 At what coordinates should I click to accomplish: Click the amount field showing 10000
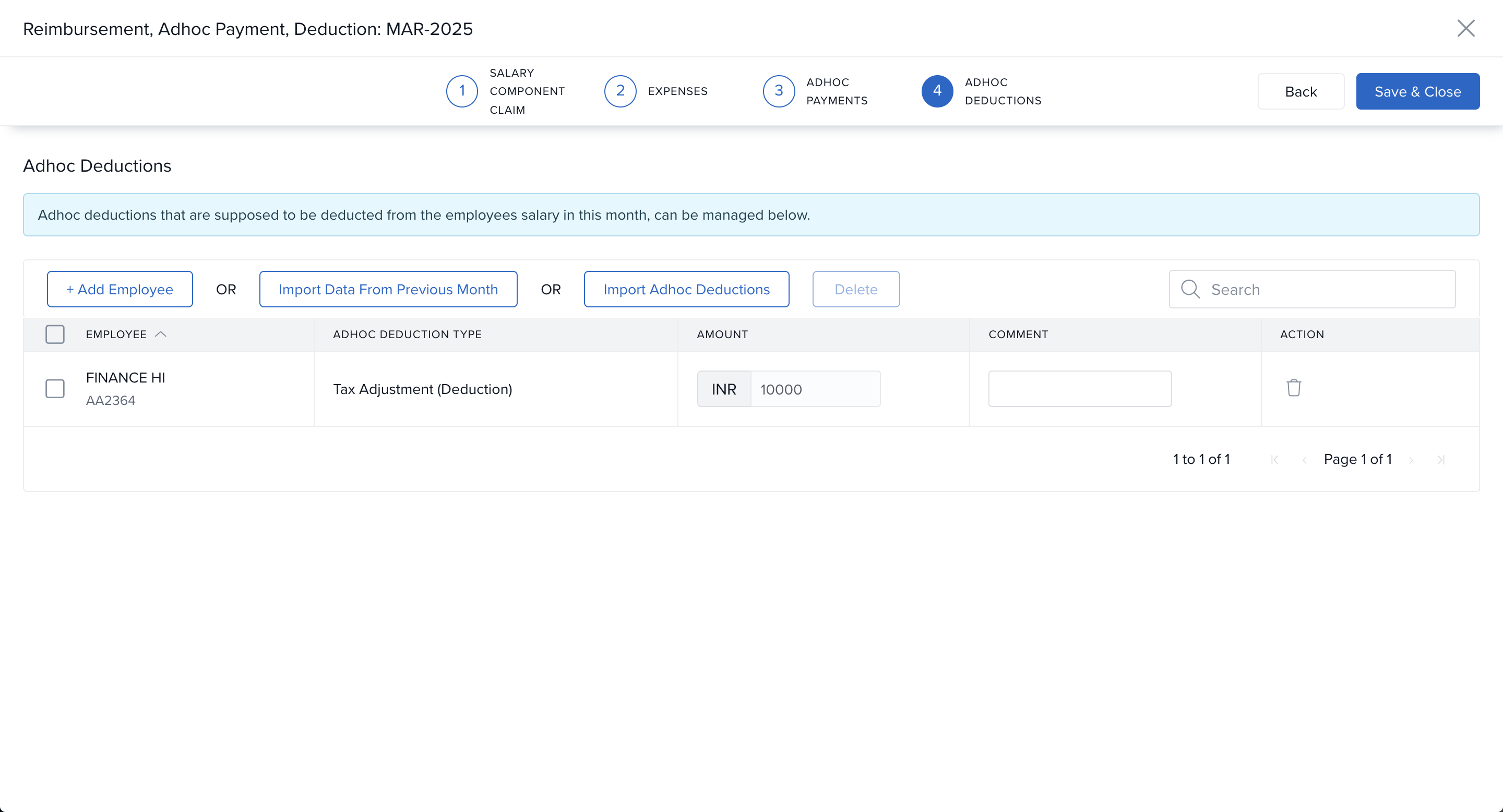click(815, 389)
